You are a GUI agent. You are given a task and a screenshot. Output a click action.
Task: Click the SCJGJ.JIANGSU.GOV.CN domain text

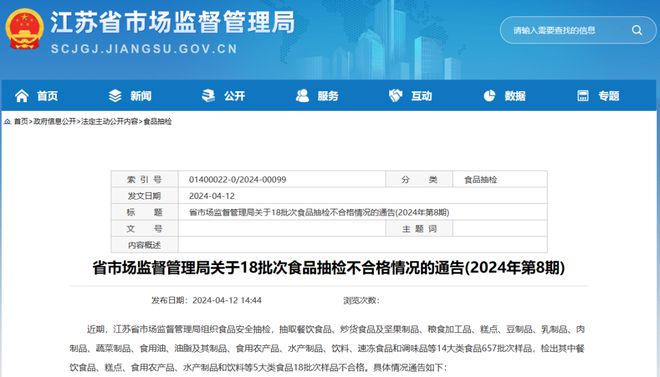point(144,49)
